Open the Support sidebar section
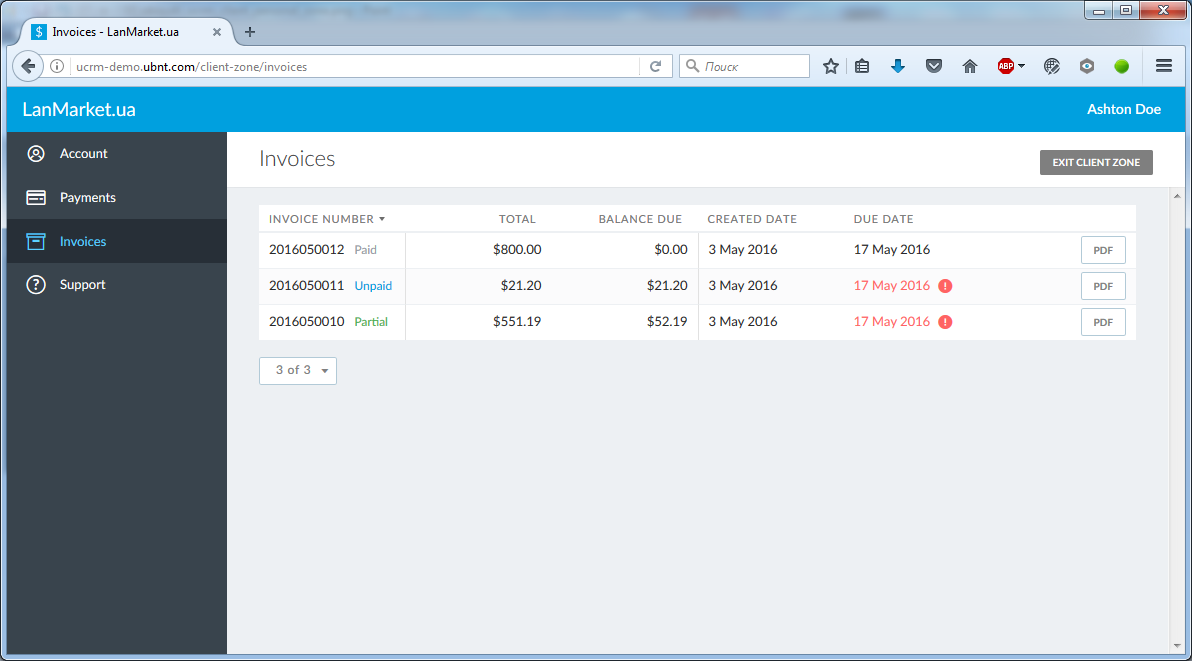1192x661 pixels. coord(82,285)
